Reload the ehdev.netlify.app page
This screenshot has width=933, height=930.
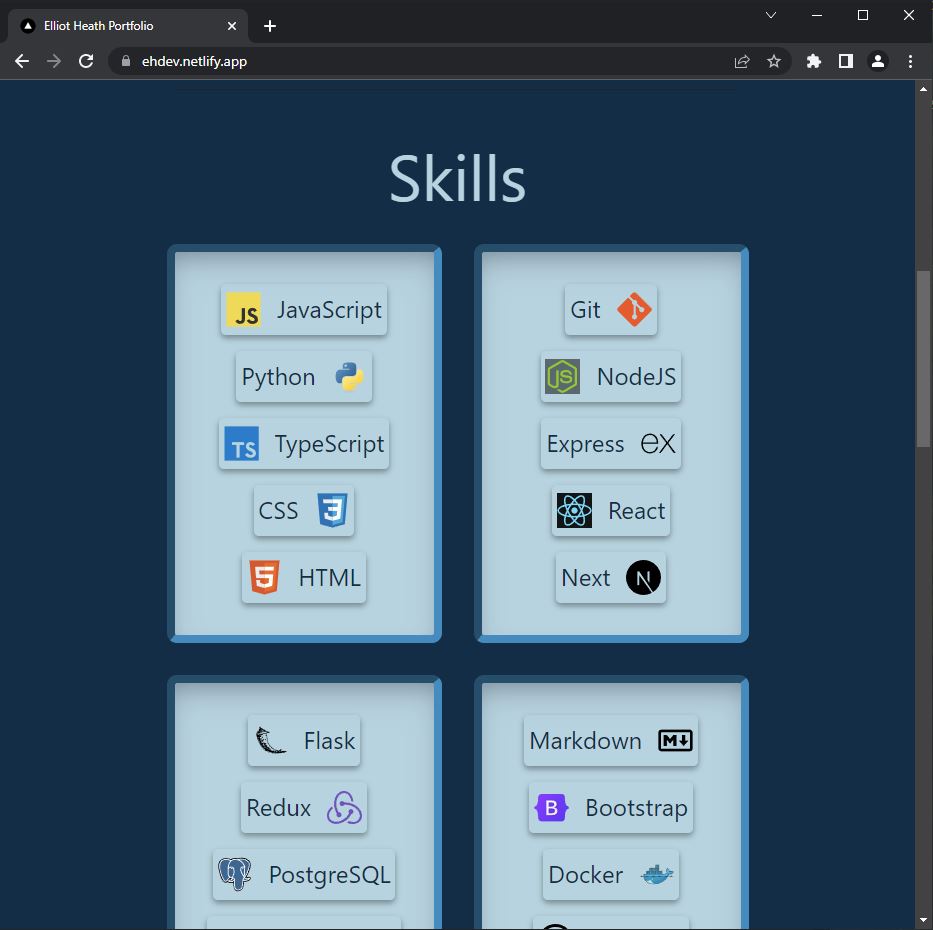click(x=86, y=61)
